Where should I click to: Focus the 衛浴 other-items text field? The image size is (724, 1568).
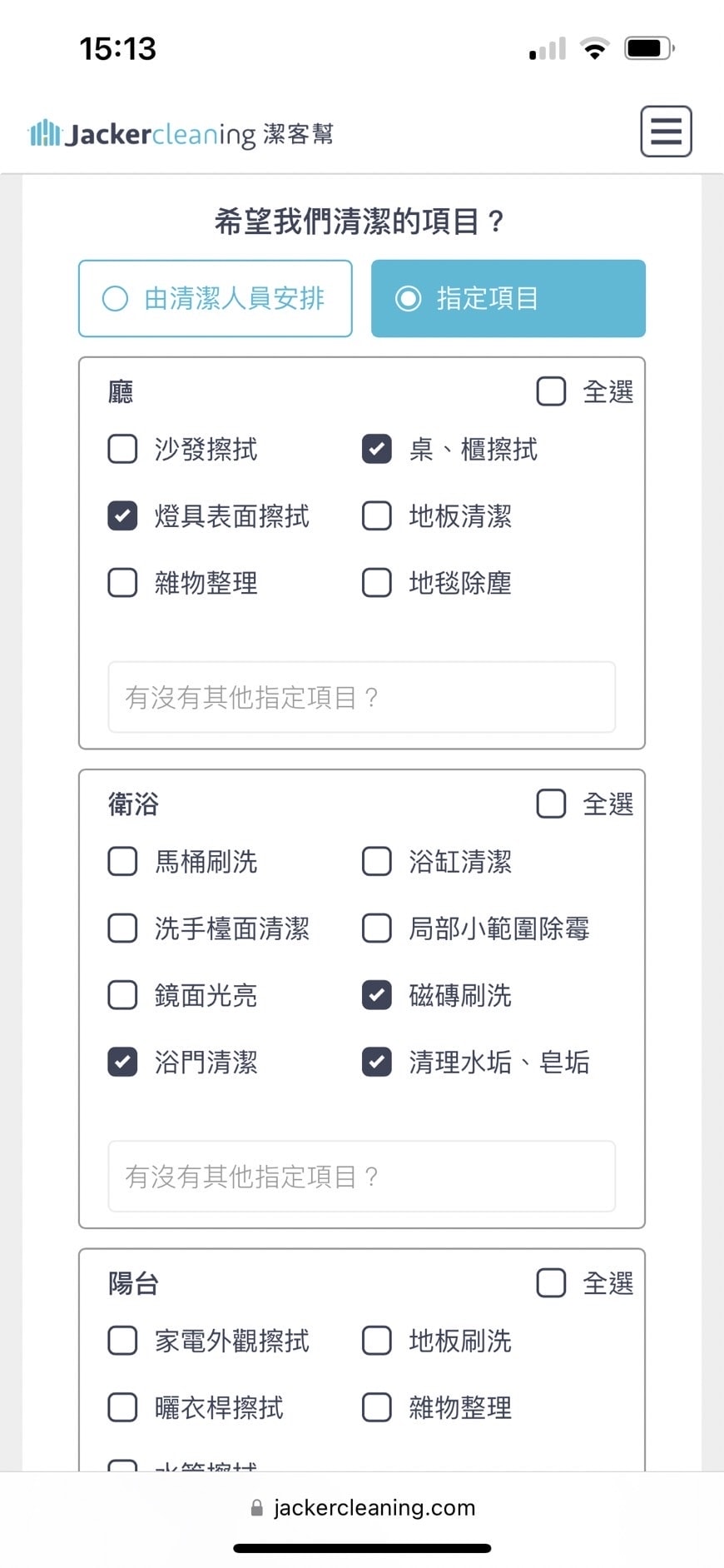pos(362,1176)
